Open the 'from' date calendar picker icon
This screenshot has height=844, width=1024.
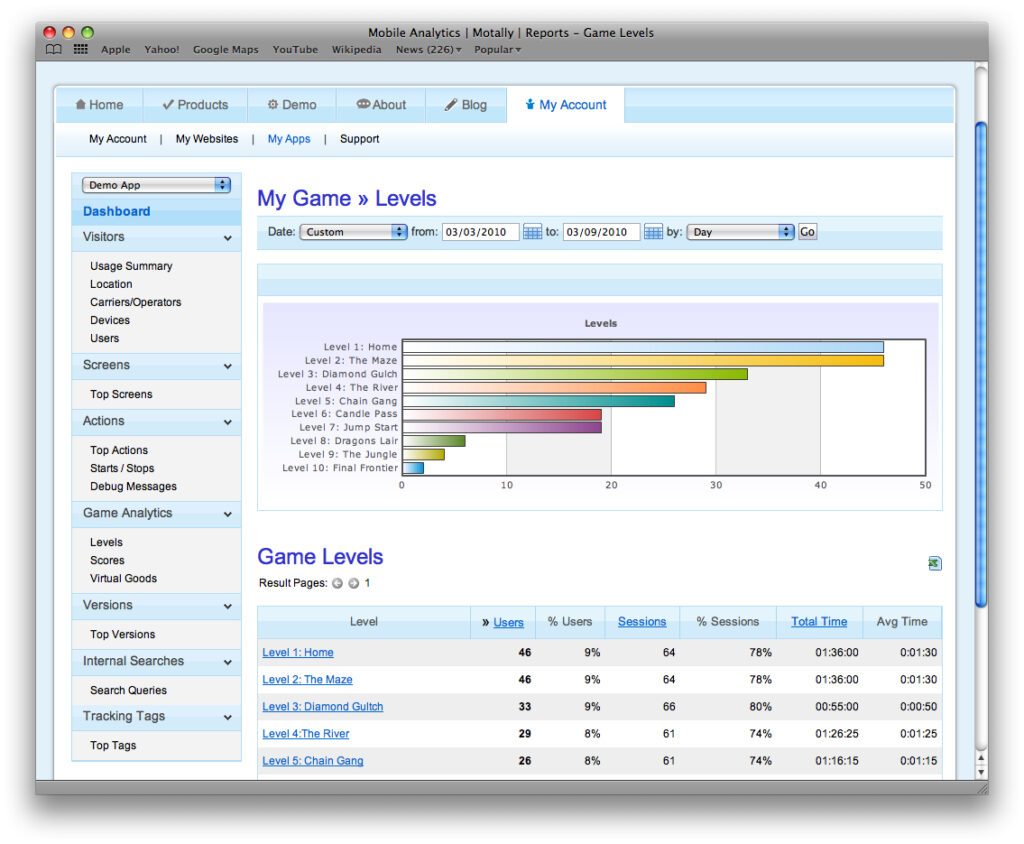pyautogui.click(x=532, y=232)
